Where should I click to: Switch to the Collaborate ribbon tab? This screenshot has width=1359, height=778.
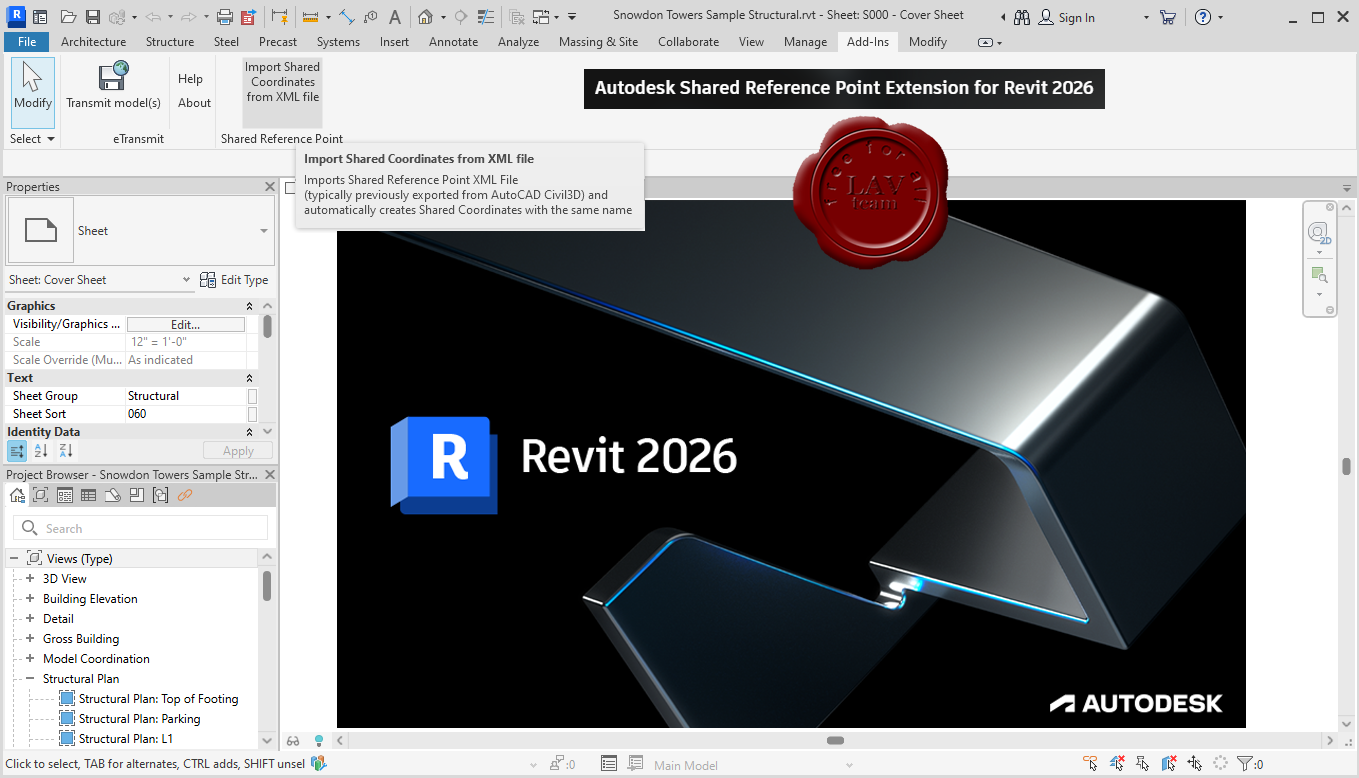point(688,42)
